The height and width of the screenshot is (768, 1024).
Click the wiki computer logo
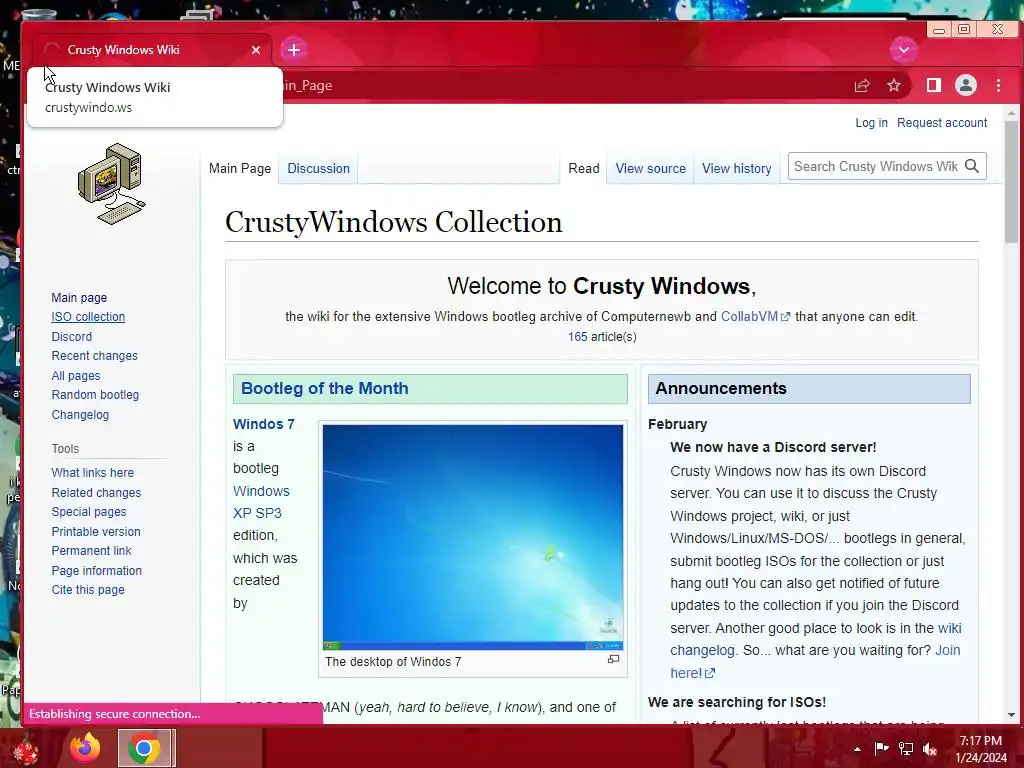tap(112, 184)
